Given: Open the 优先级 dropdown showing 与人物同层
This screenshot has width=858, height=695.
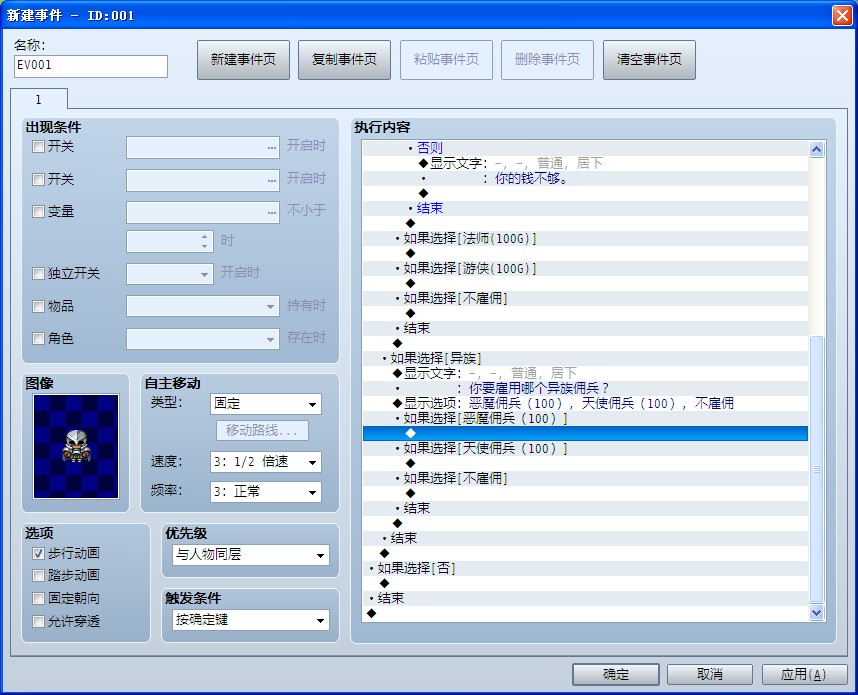Looking at the screenshot, I should tap(251, 555).
